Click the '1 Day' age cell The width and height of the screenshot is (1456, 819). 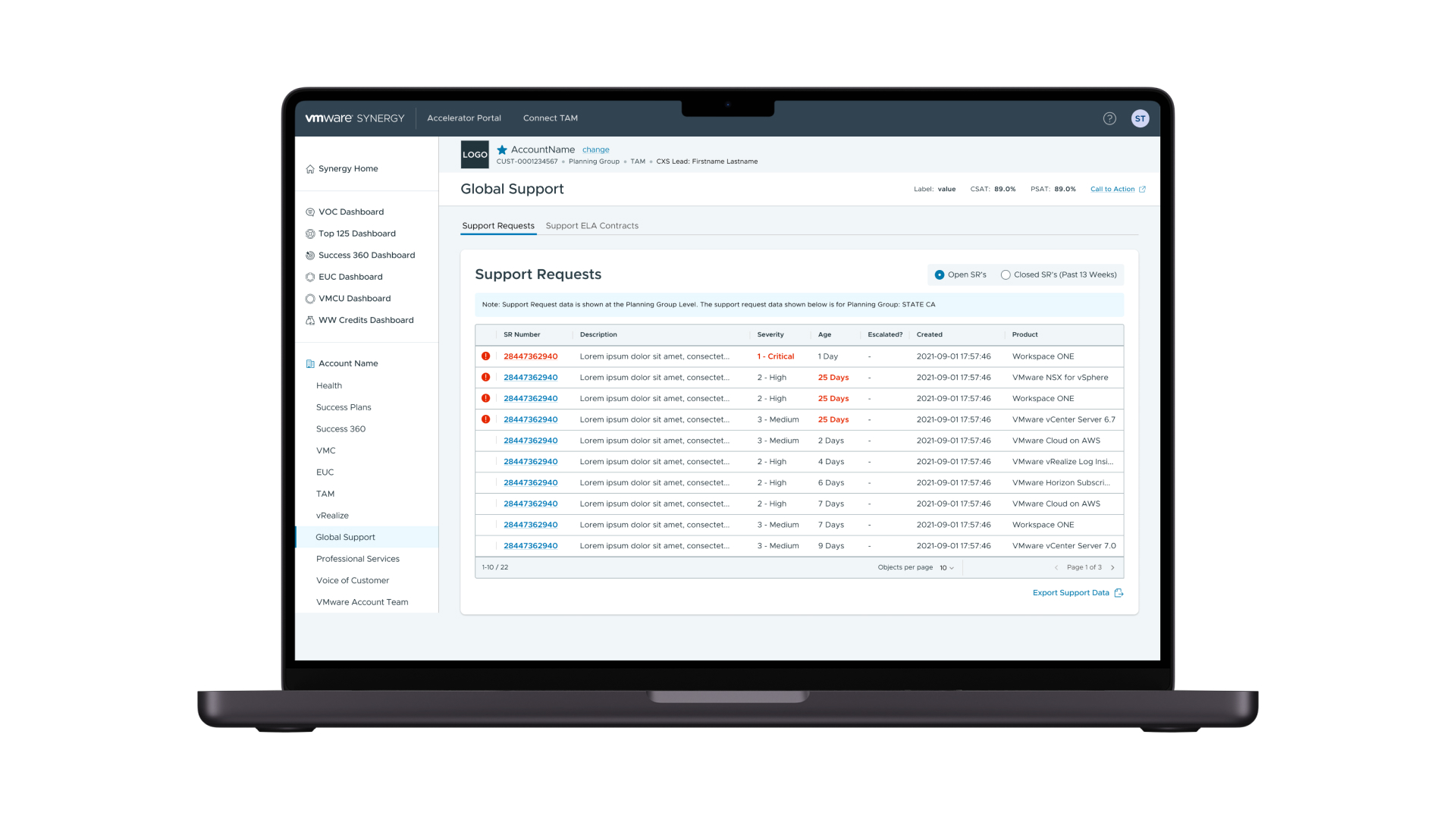point(827,356)
